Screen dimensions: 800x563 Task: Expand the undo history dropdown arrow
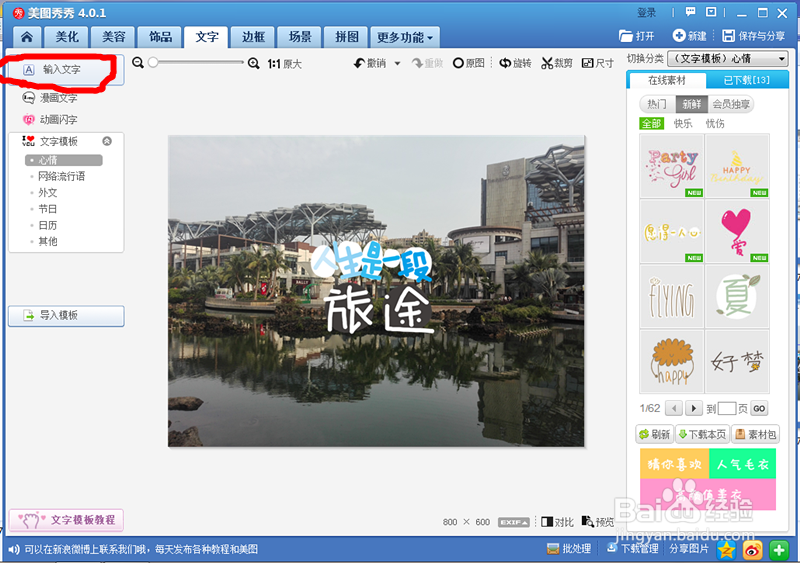point(397,64)
